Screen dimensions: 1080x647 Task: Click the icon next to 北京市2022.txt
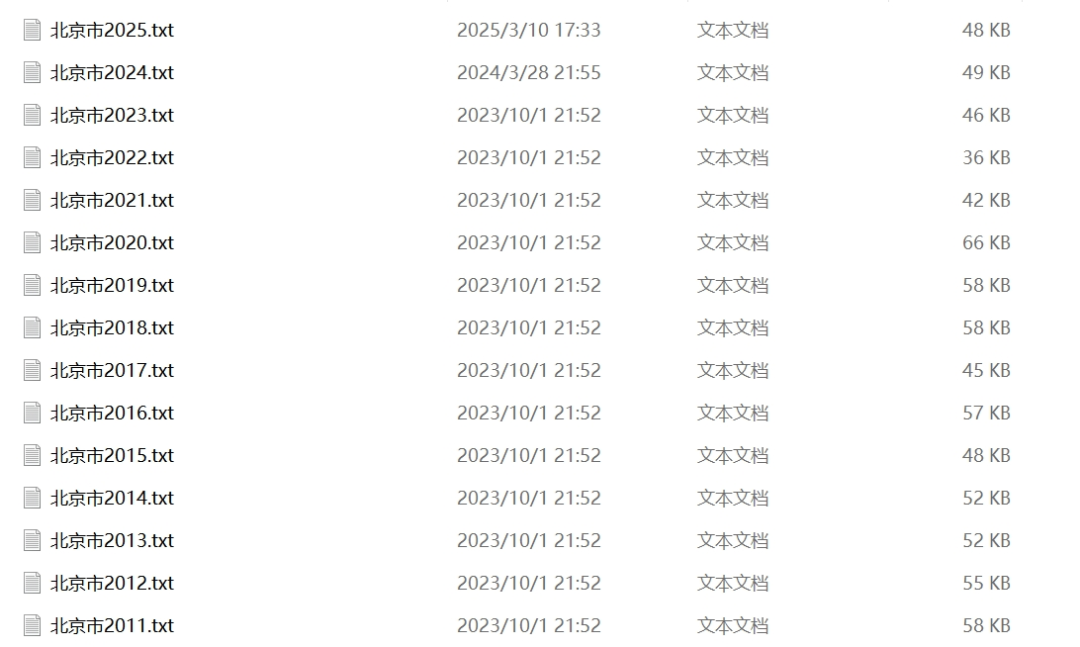pyautogui.click(x=32, y=158)
